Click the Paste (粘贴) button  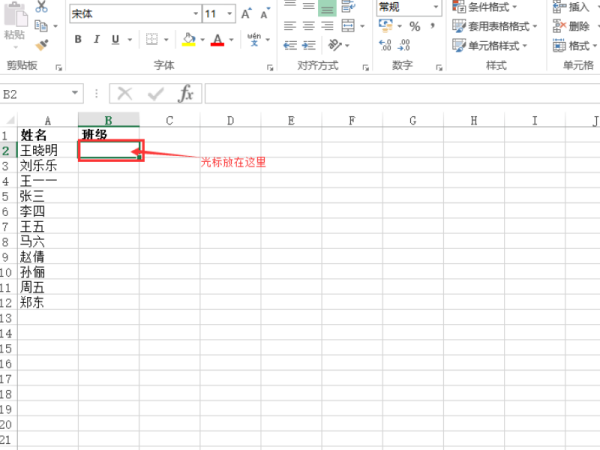15,23
